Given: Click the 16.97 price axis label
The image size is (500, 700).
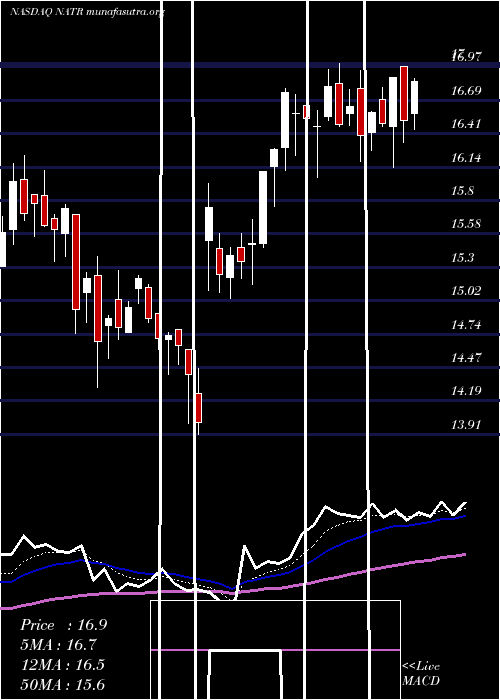Looking at the screenshot, I should 467,56.
